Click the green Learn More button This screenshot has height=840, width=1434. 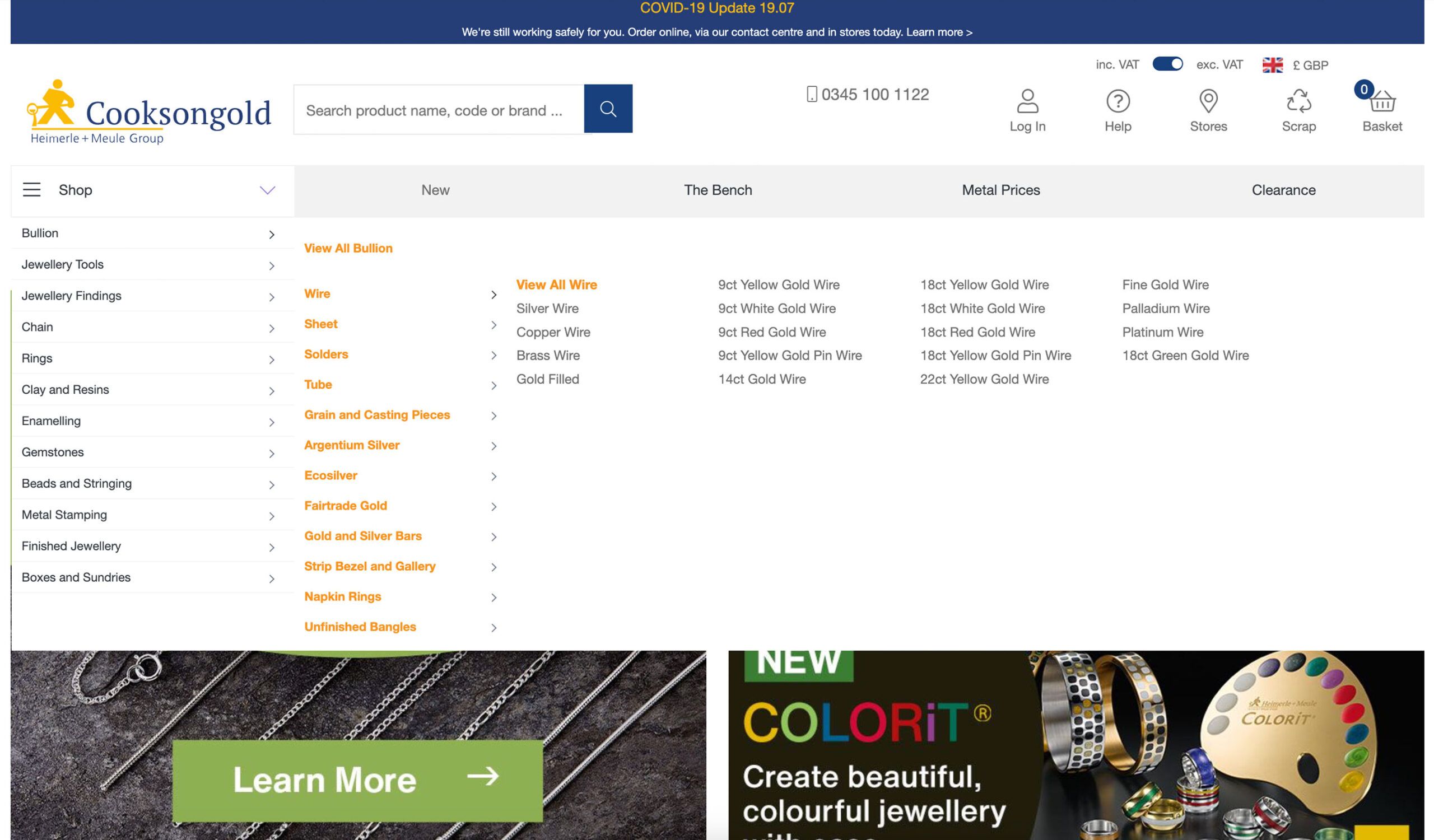[x=357, y=780]
